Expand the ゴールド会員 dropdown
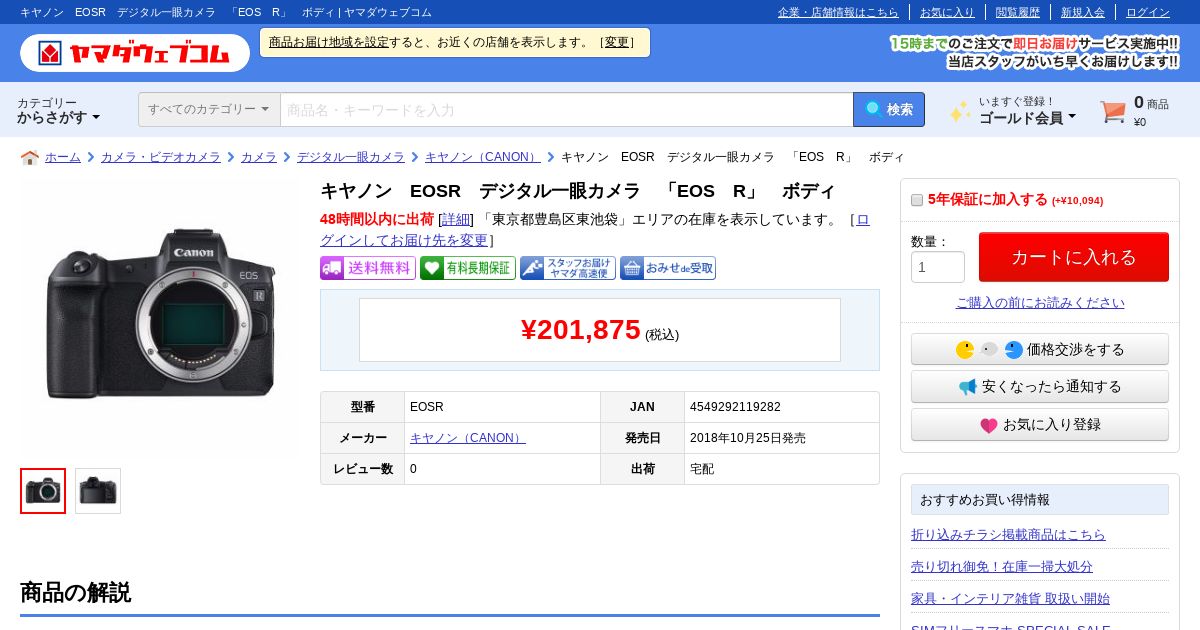 click(1027, 117)
